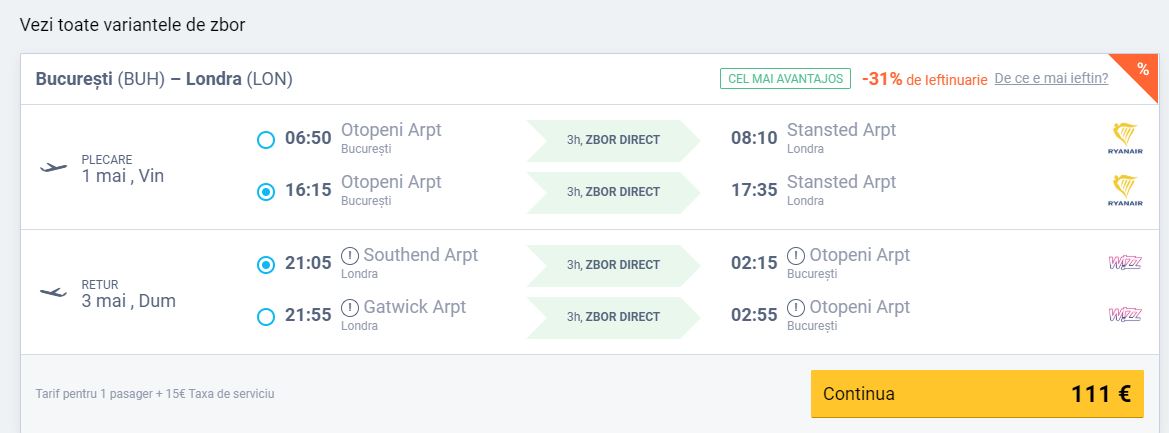Viewport: 1169px width, 433px height.
Task: Click the warning icon next to Gatwick Arpt
Action: coord(350,308)
